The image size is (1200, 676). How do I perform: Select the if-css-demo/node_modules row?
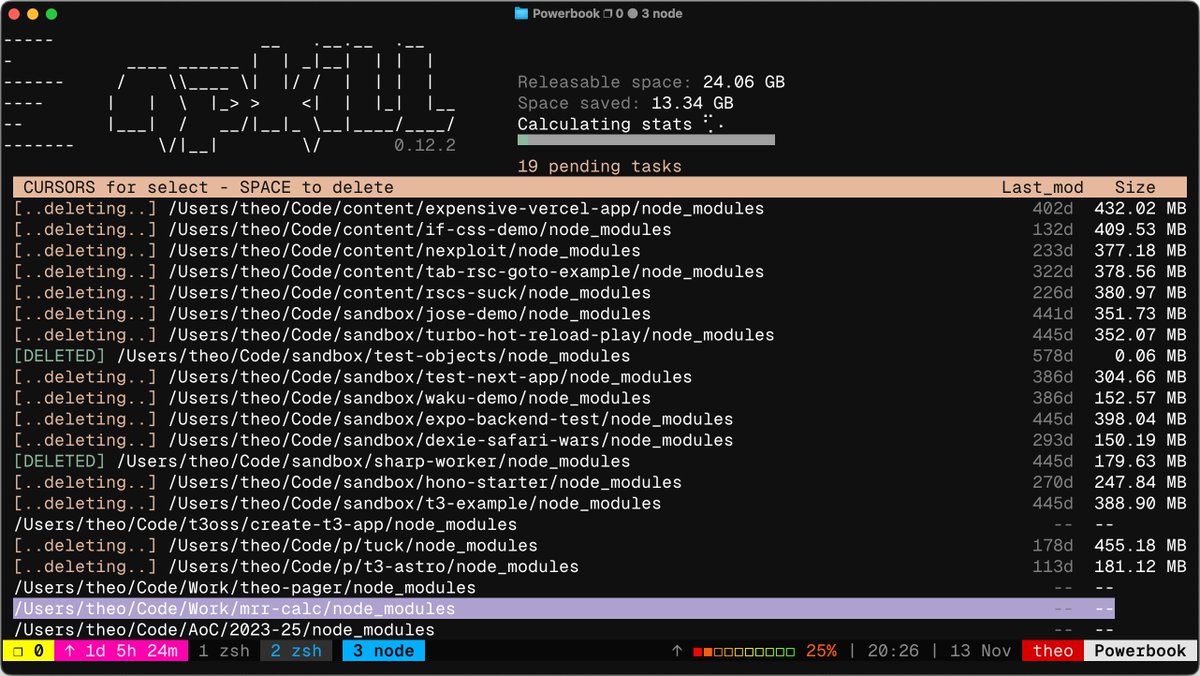coord(600,230)
